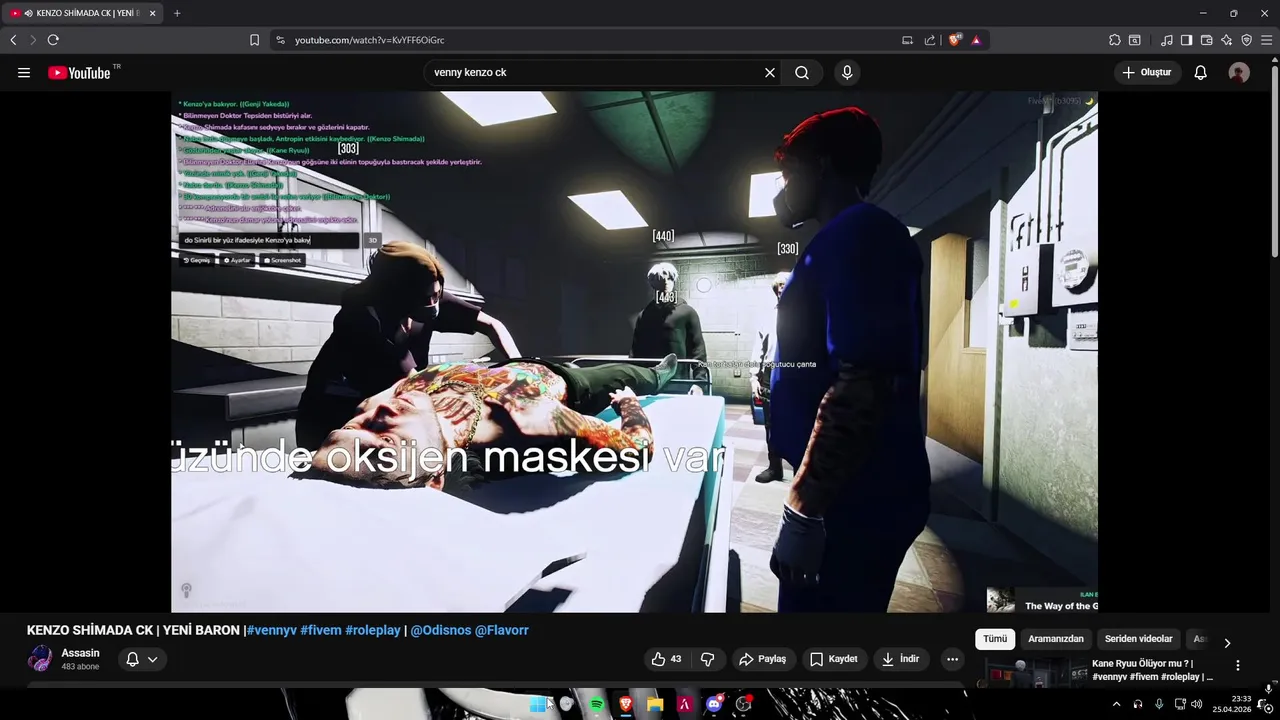This screenshot has height=720, width=1280.
Task: Bookmark this page in the address bar
Action: (254, 40)
